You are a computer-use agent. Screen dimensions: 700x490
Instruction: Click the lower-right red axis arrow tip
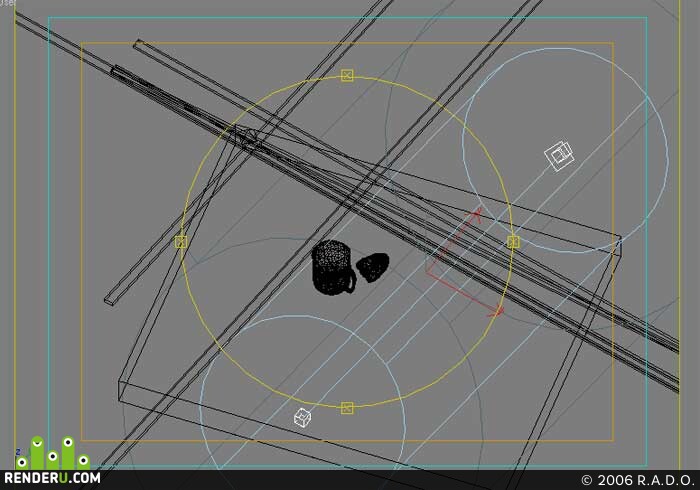click(498, 311)
